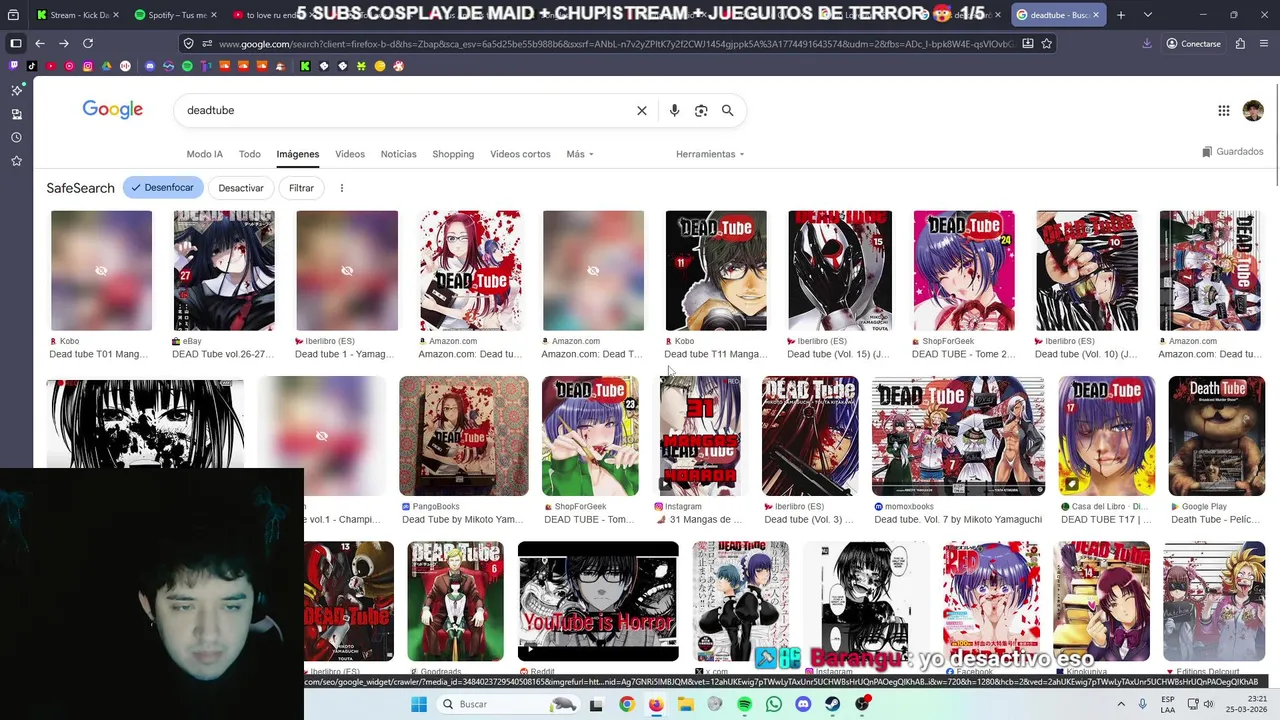The height and width of the screenshot is (720, 1280).
Task: Open Firefox sidebar history clock icon
Action: [16, 137]
